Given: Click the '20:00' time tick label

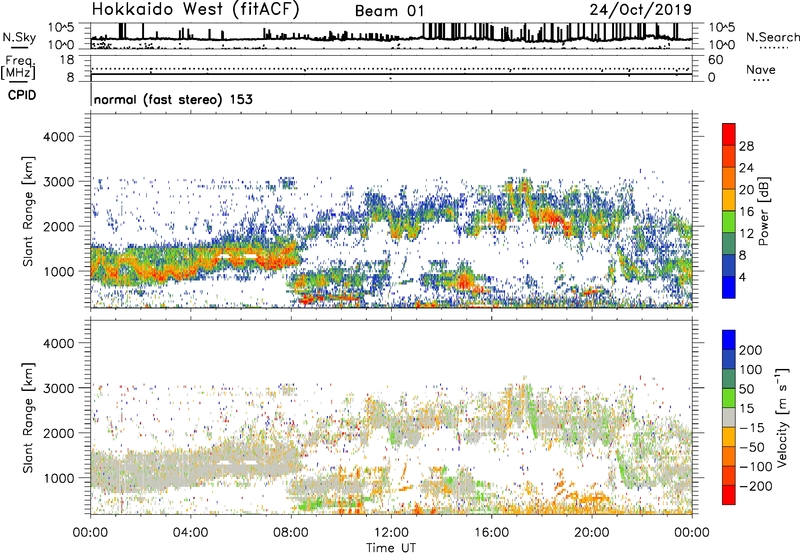Looking at the screenshot, I should pyautogui.click(x=591, y=533).
